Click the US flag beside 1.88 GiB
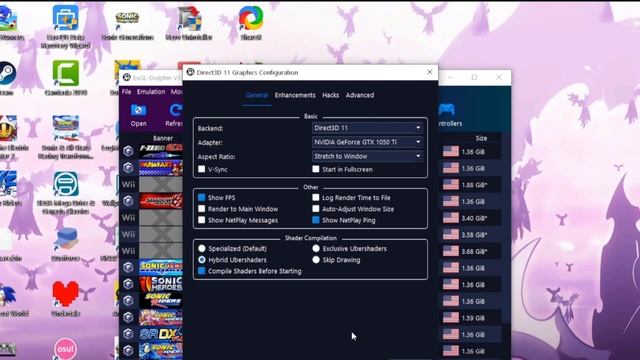The image size is (640, 360). point(451,185)
